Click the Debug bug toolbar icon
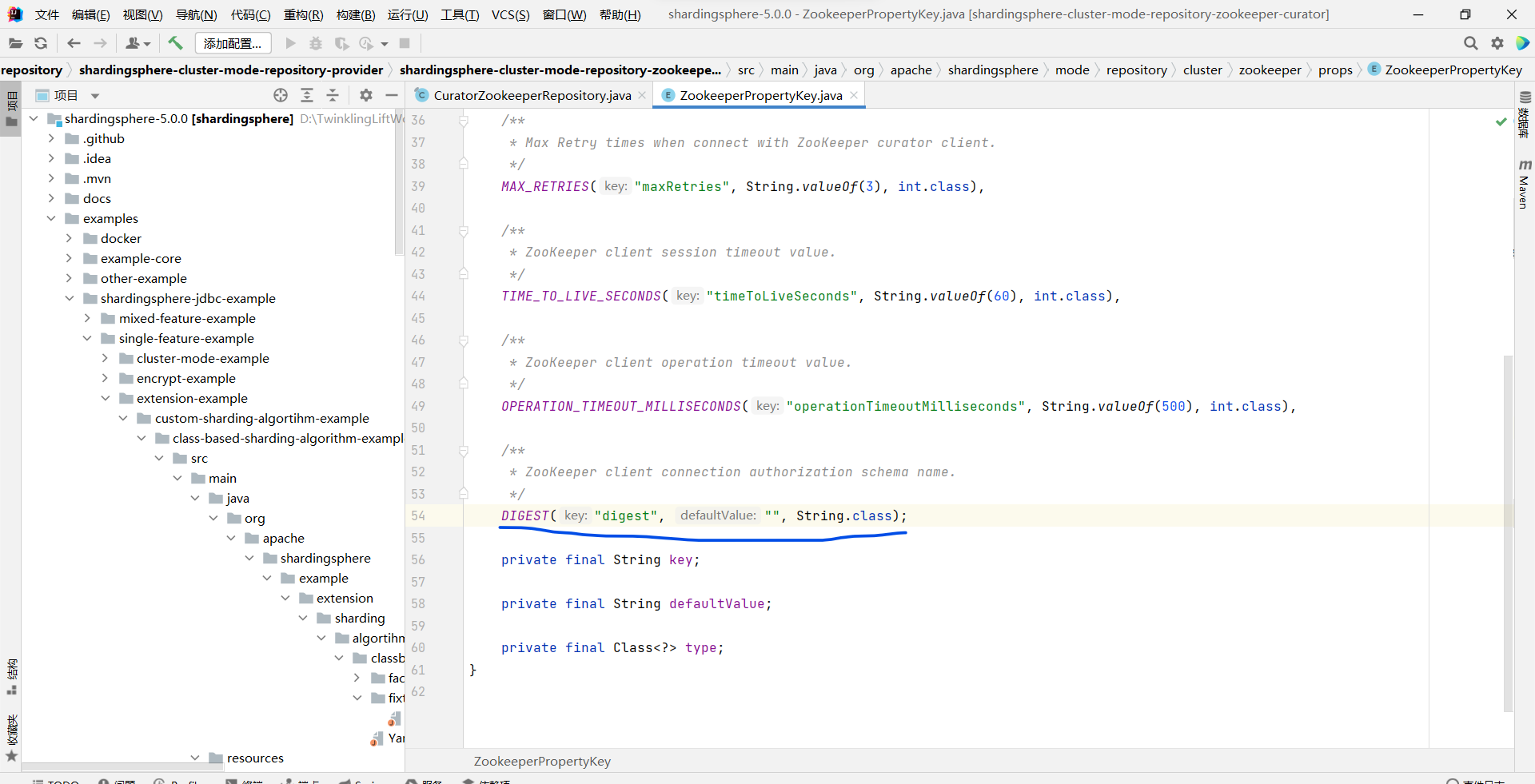Image resolution: width=1535 pixels, height=784 pixels. pos(316,43)
